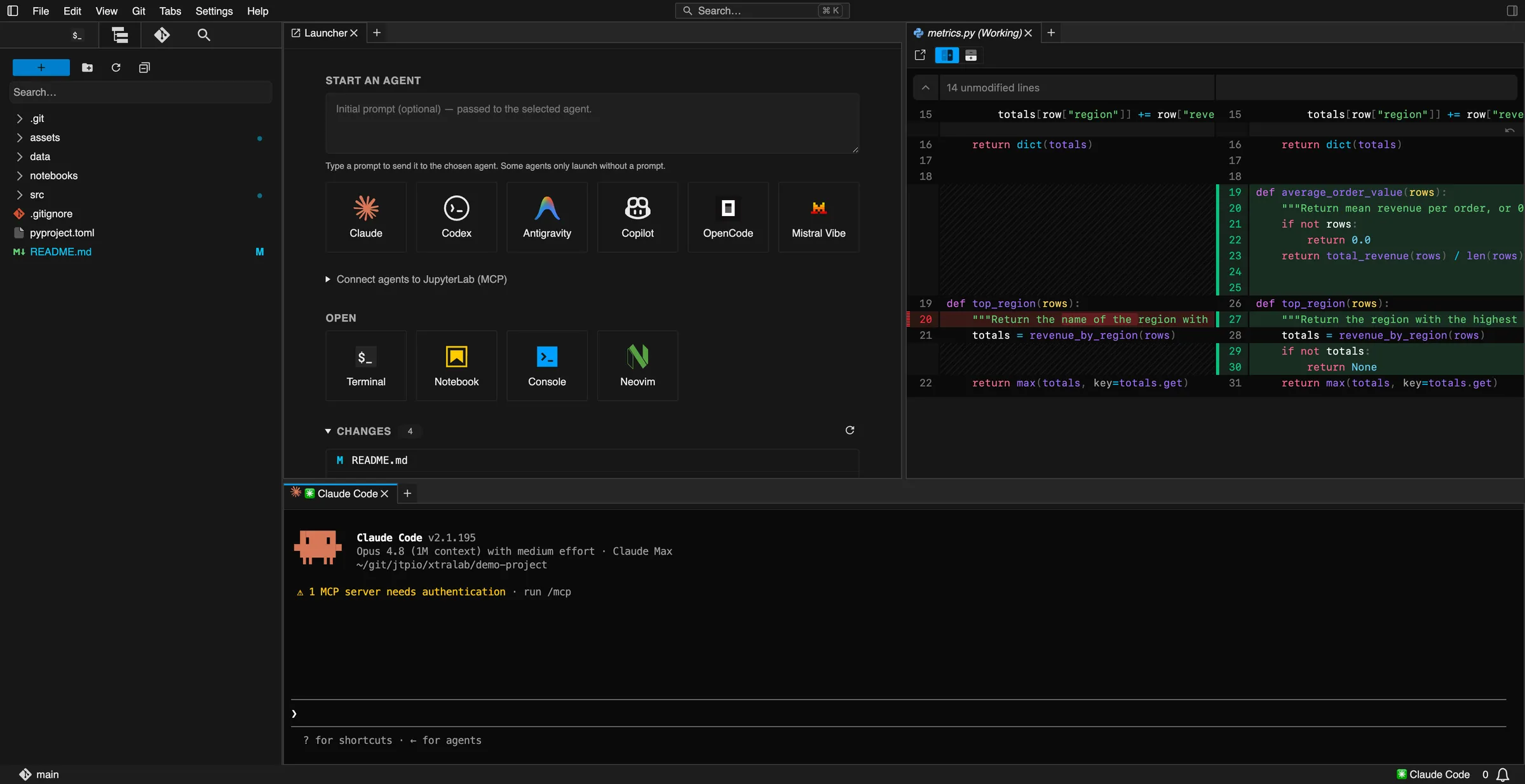Click the initial prompt text area
This screenshot has width=1525, height=784.
click(592, 123)
